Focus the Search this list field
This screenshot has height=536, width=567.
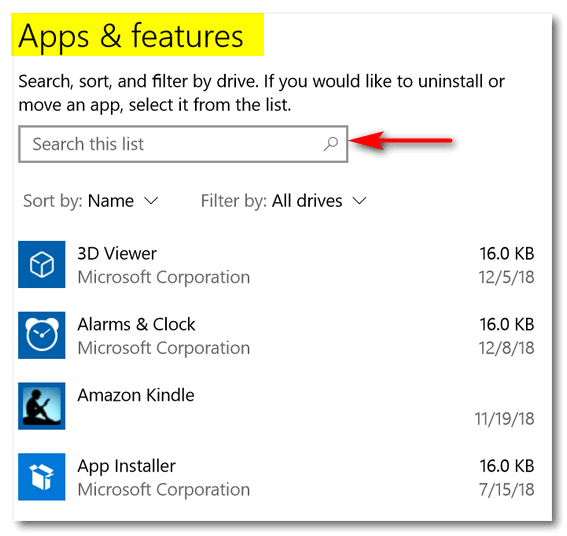click(183, 144)
